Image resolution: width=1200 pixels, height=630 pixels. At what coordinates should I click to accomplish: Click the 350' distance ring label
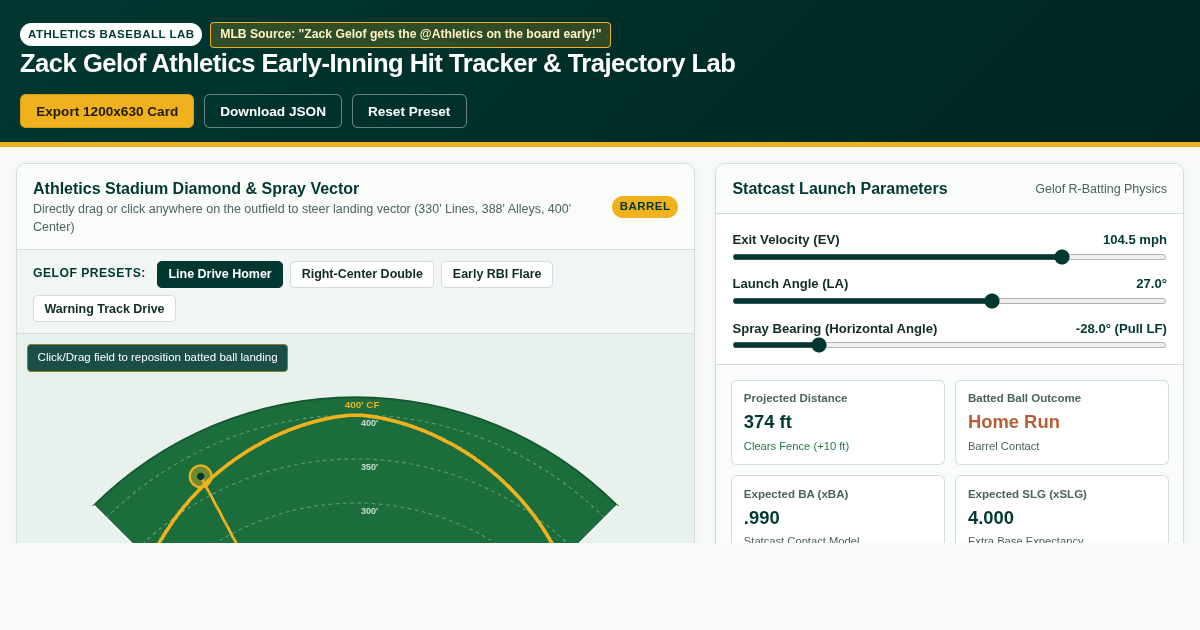coord(370,467)
